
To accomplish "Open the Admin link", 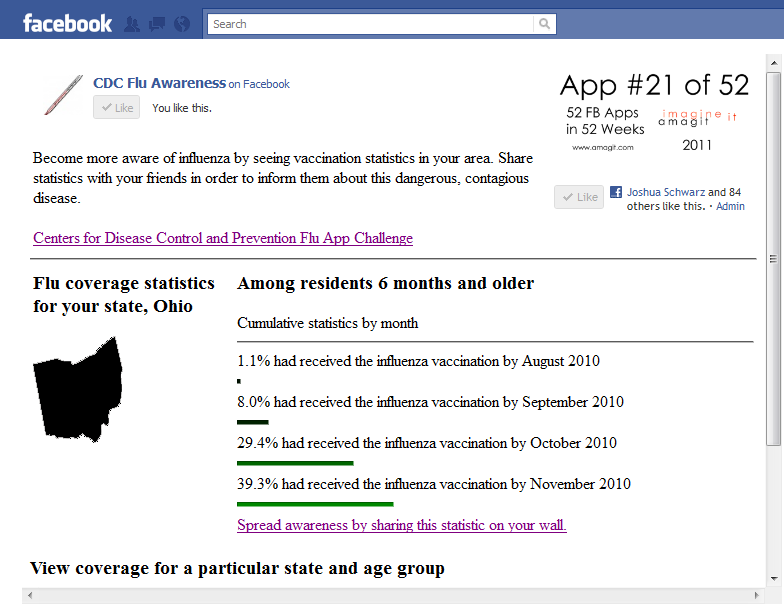I will point(730,206).
